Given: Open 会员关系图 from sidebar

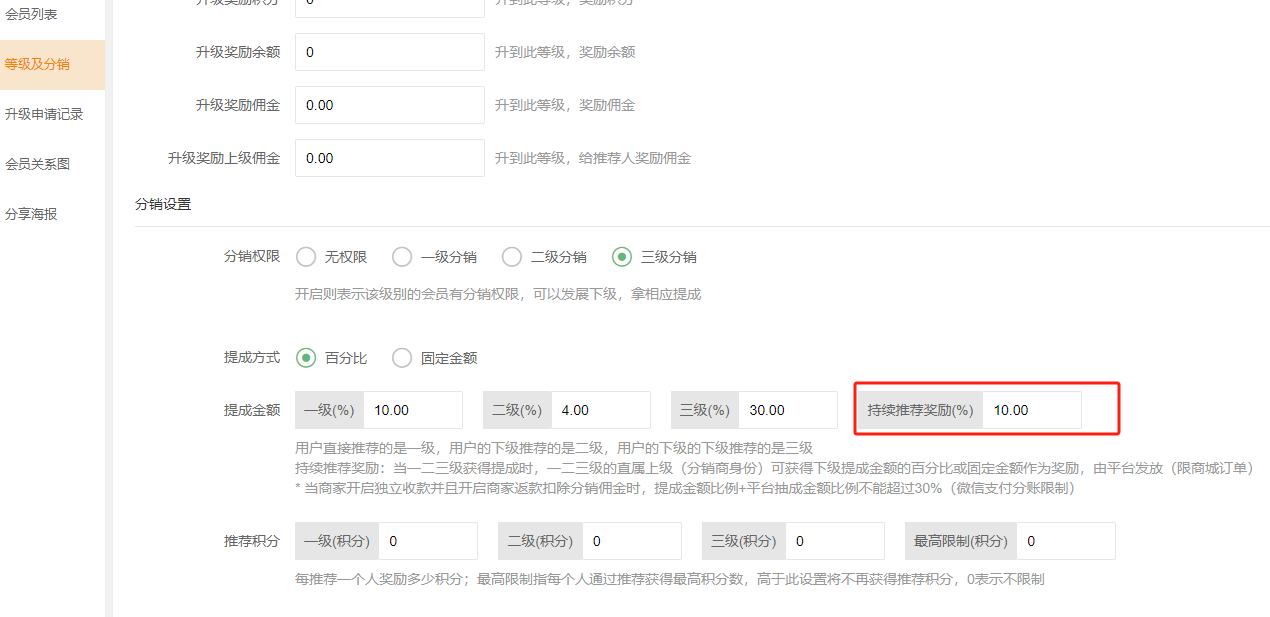Looking at the screenshot, I should (x=37, y=164).
